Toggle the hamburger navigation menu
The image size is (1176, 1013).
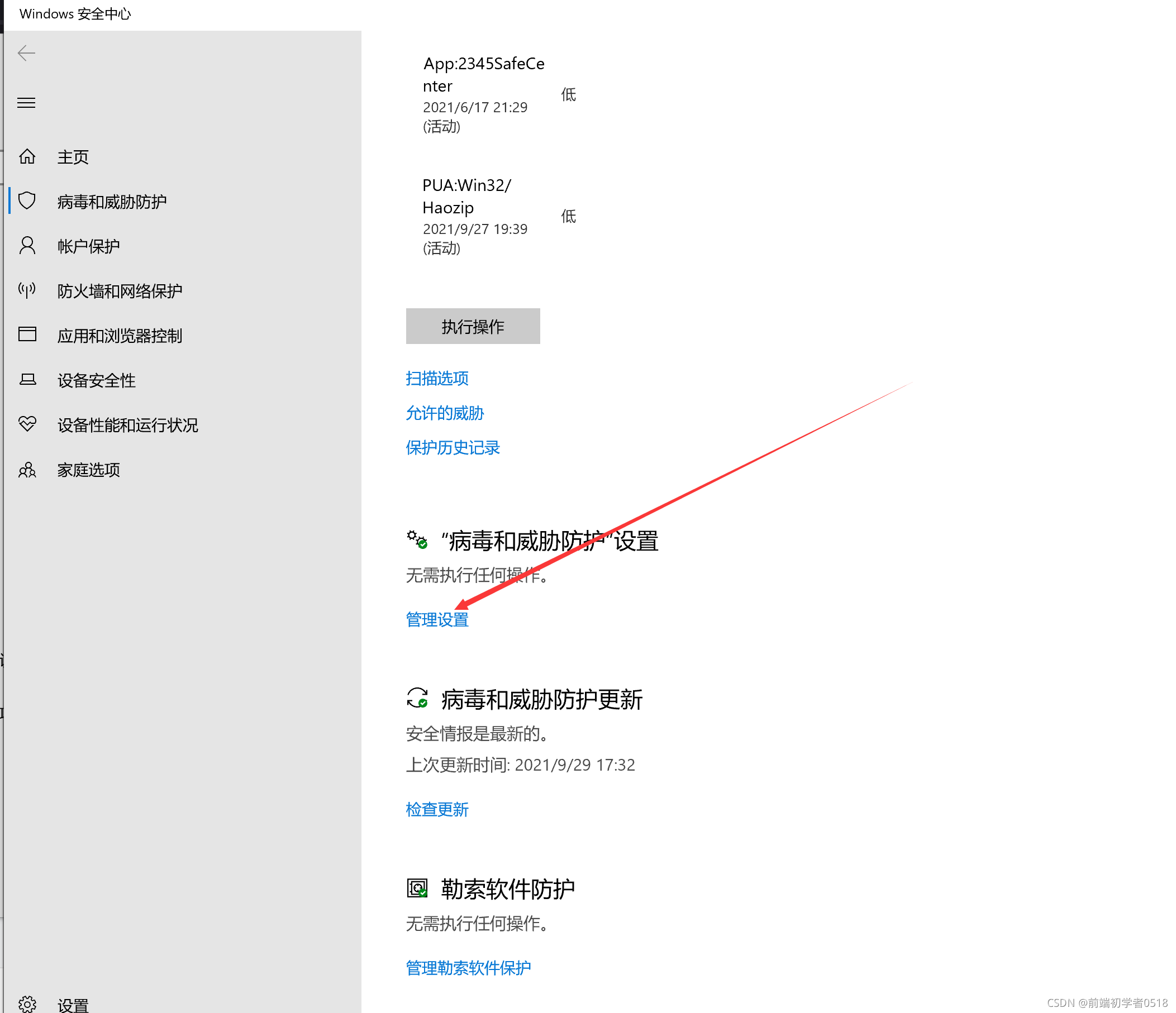click(26, 103)
